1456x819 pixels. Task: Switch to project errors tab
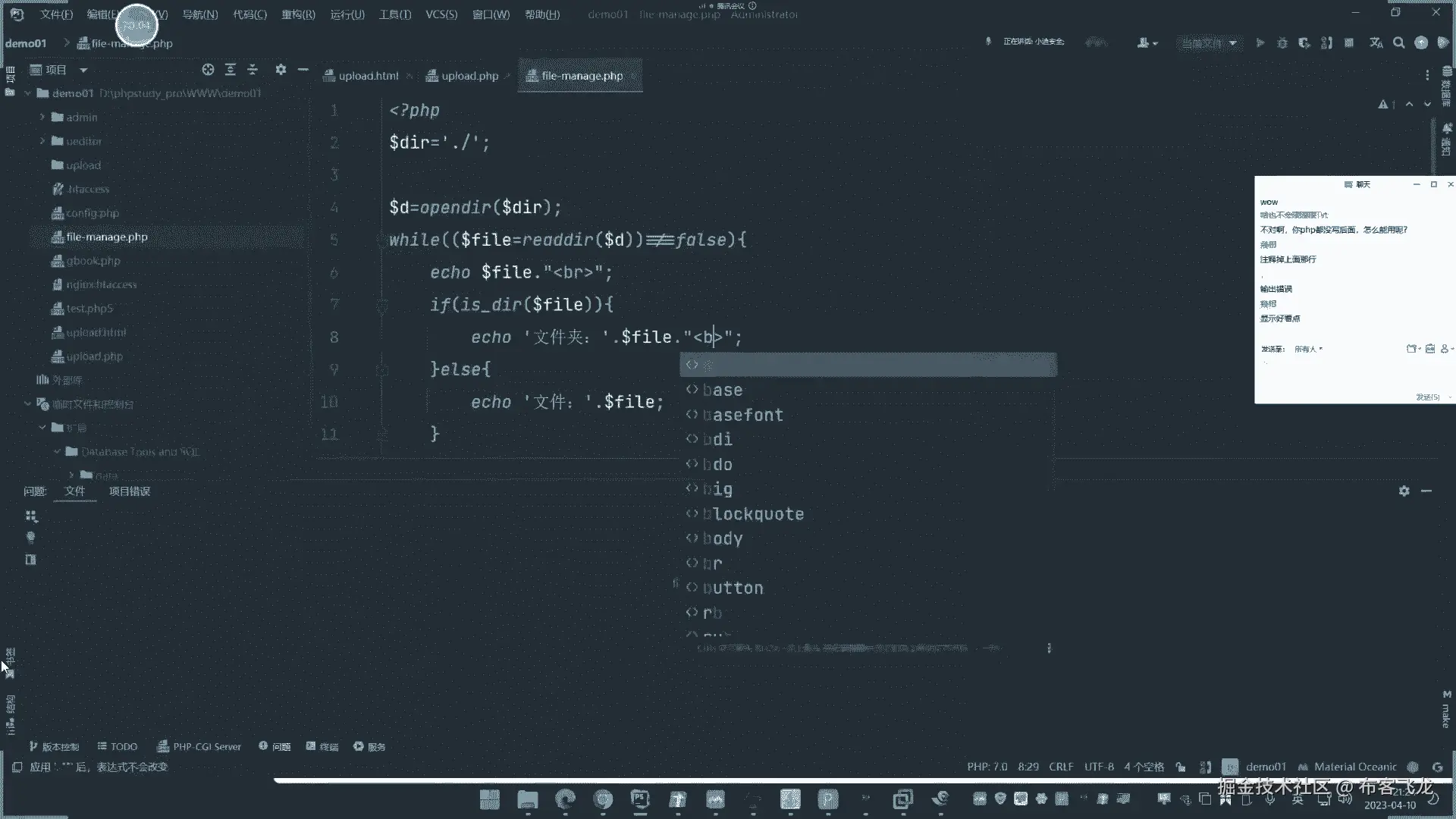130,491
